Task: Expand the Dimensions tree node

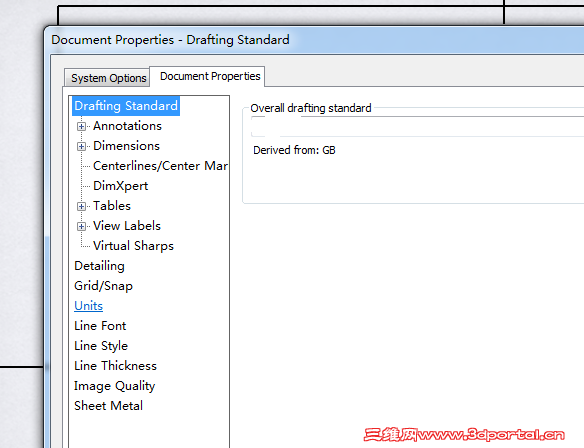Action: click(81, 146)
